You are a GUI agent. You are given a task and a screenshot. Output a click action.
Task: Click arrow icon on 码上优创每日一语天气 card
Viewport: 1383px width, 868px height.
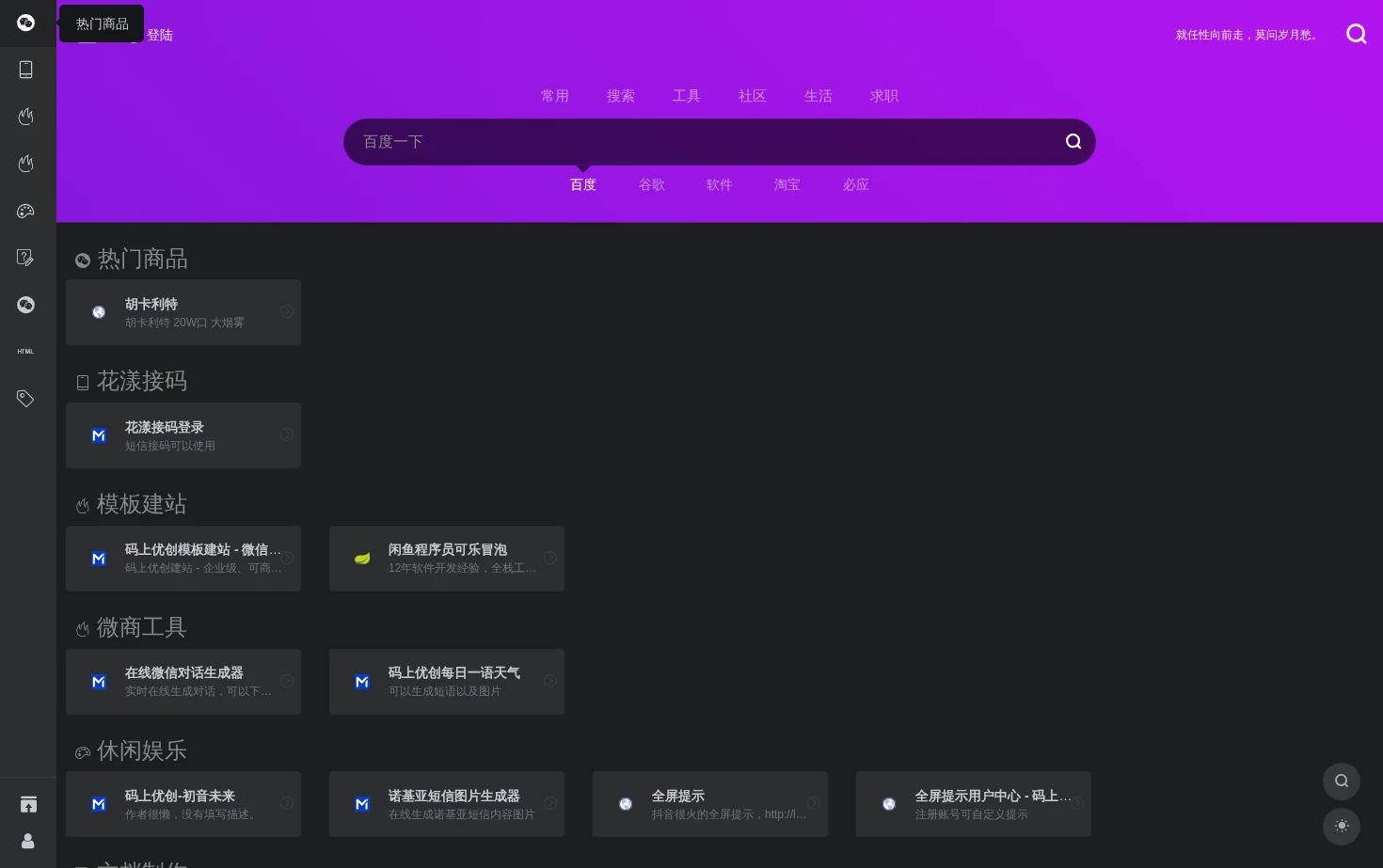click(x=550, y=681)
